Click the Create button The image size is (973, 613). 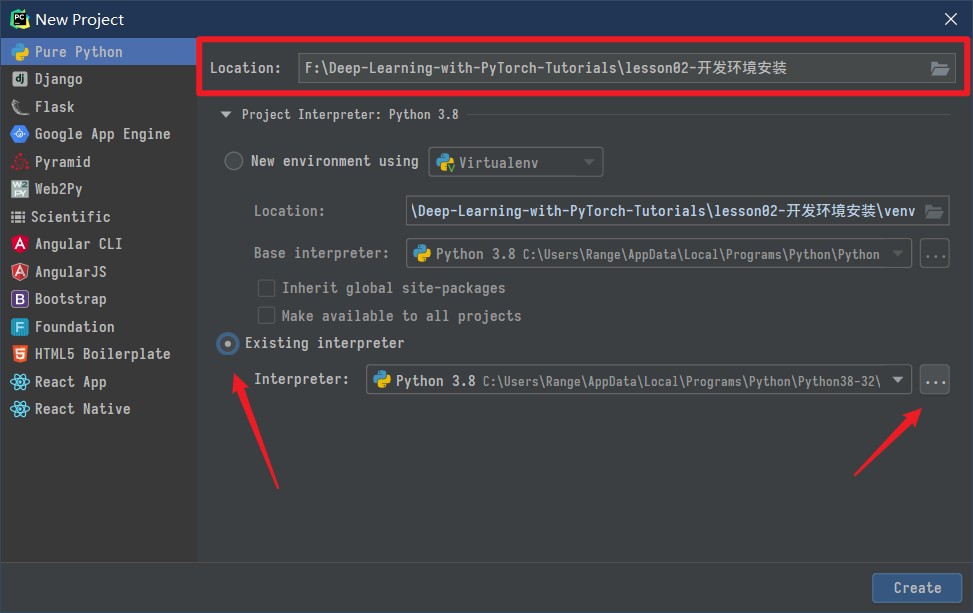pos(917,588)
